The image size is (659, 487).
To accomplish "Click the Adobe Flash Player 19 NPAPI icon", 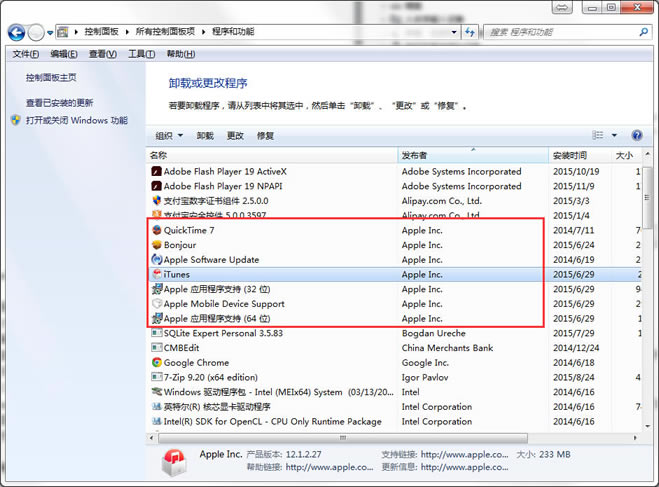I will [x=157, y=186].
